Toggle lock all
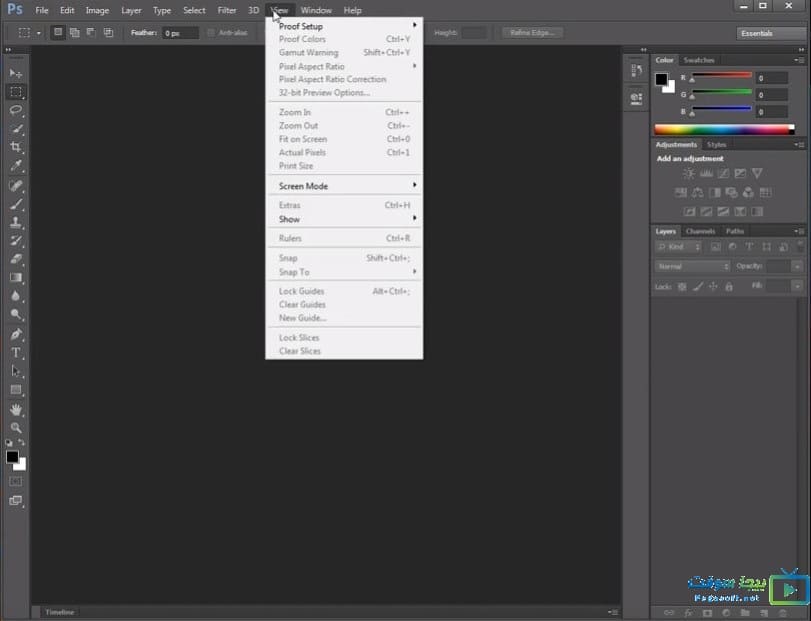811x621 pixels. click(x=729, y=286)
